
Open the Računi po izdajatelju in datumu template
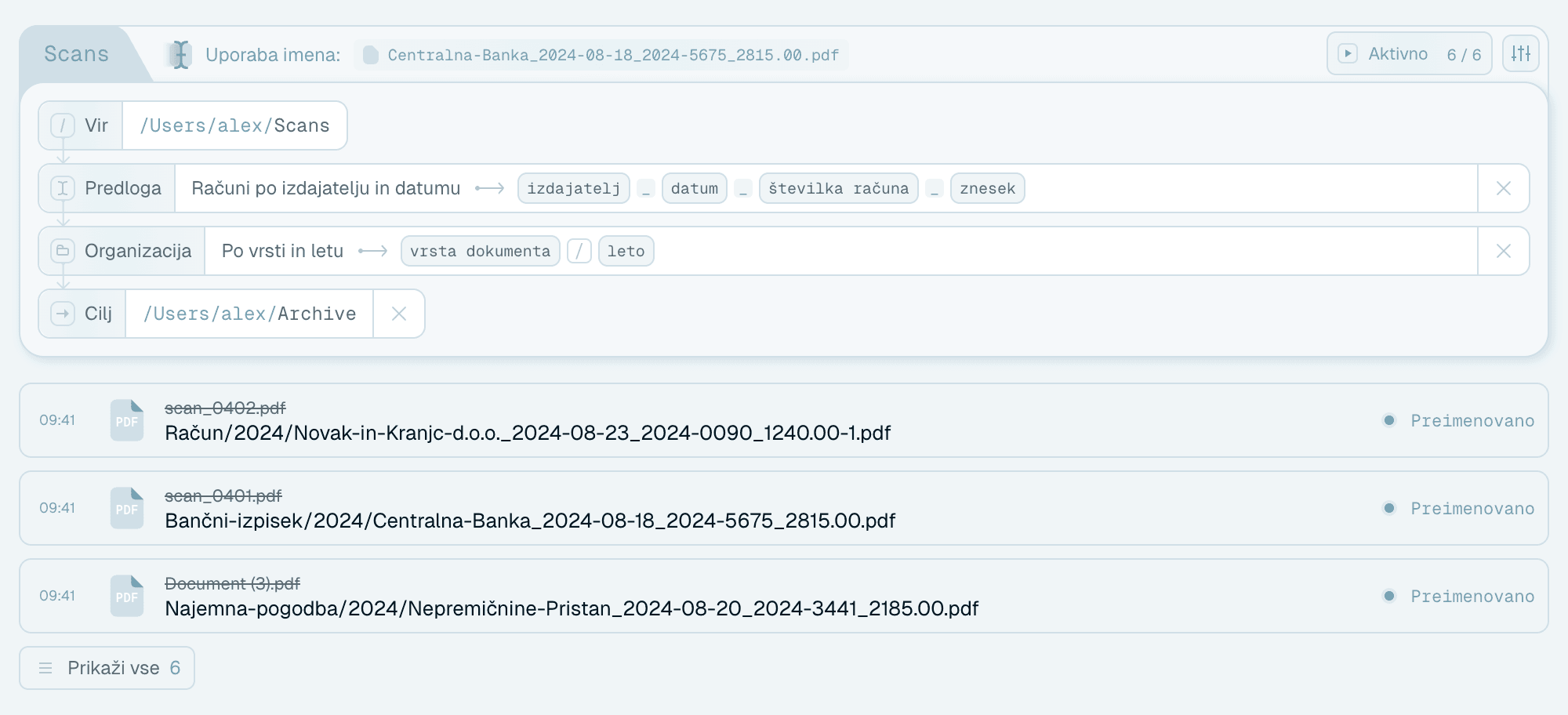tap(325, 188)
